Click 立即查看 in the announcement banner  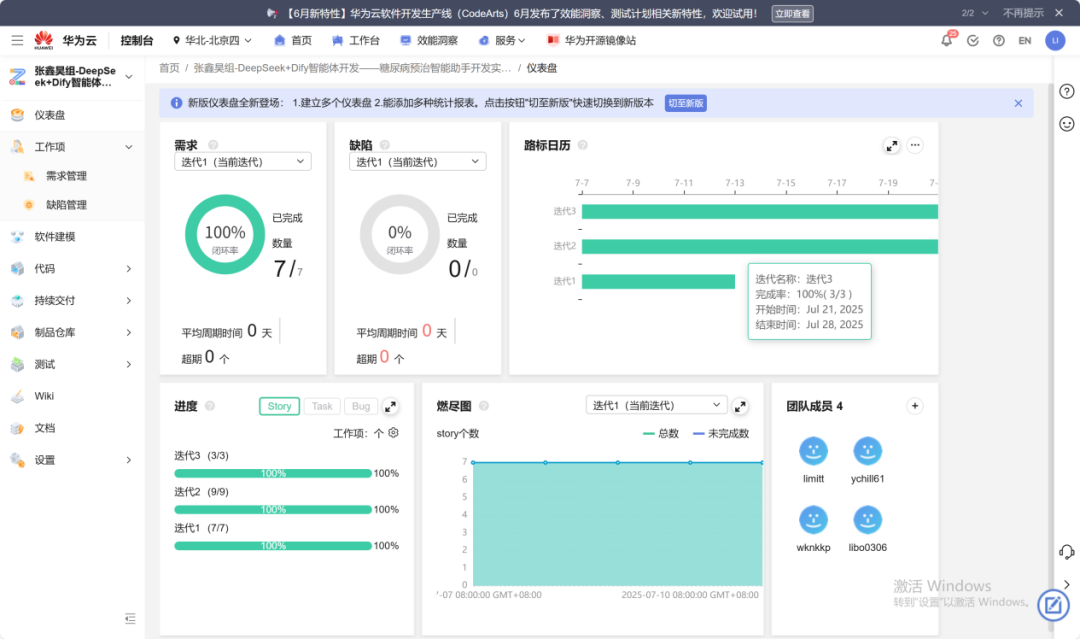point(792,13)
